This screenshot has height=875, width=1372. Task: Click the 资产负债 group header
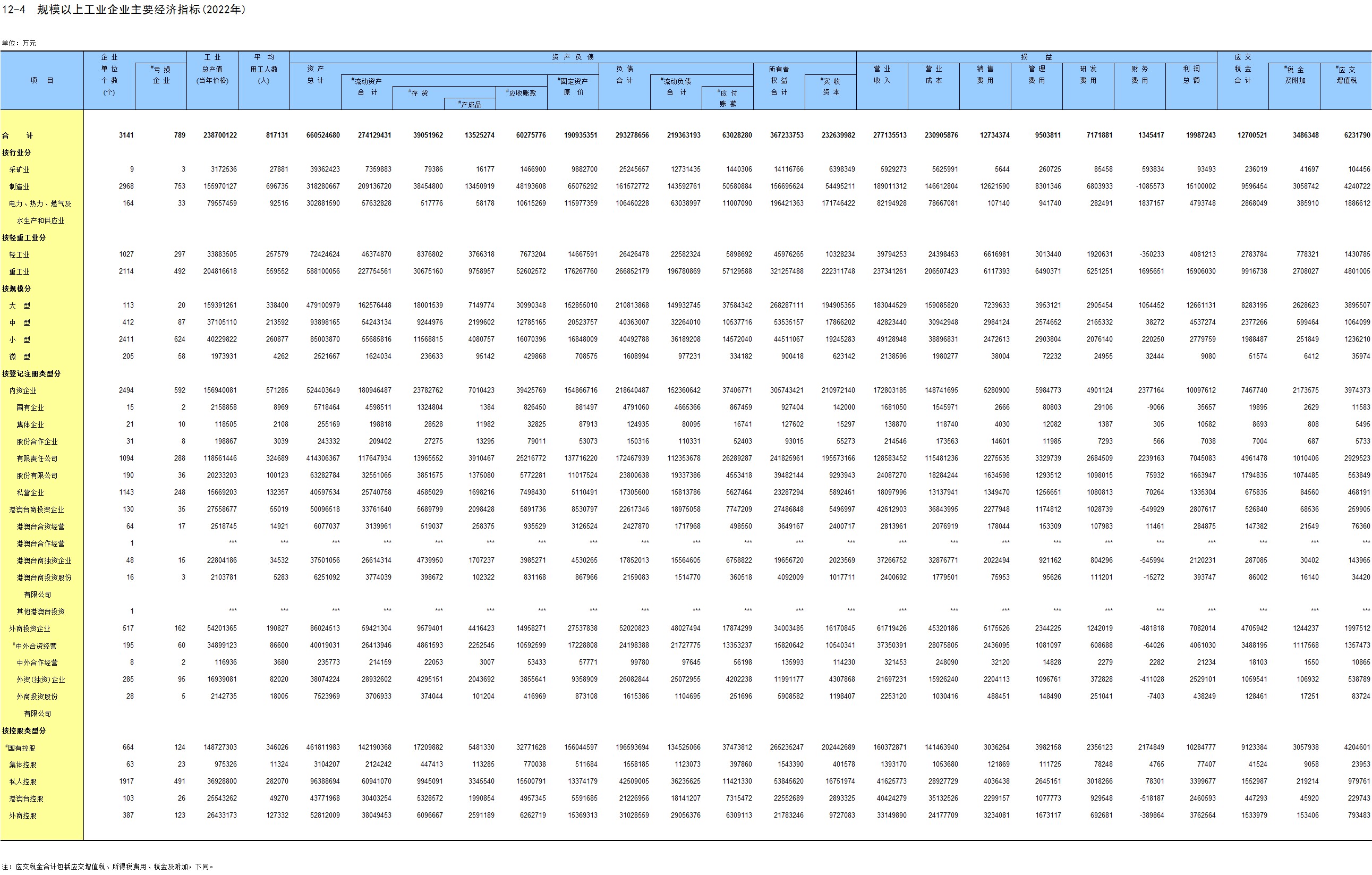(x=573, y=57)
